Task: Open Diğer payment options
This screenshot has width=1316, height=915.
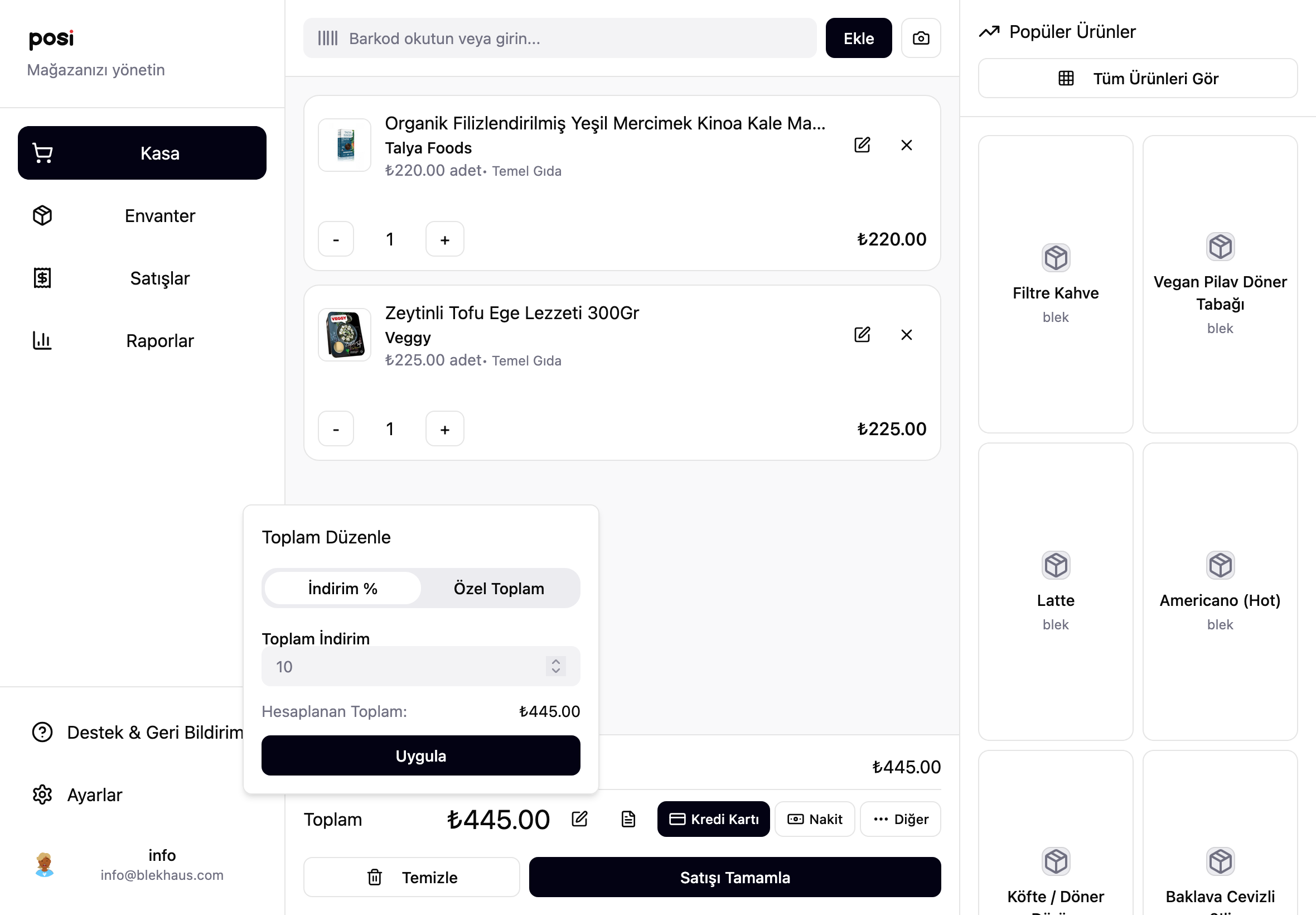Action: (x=901, y=819)
